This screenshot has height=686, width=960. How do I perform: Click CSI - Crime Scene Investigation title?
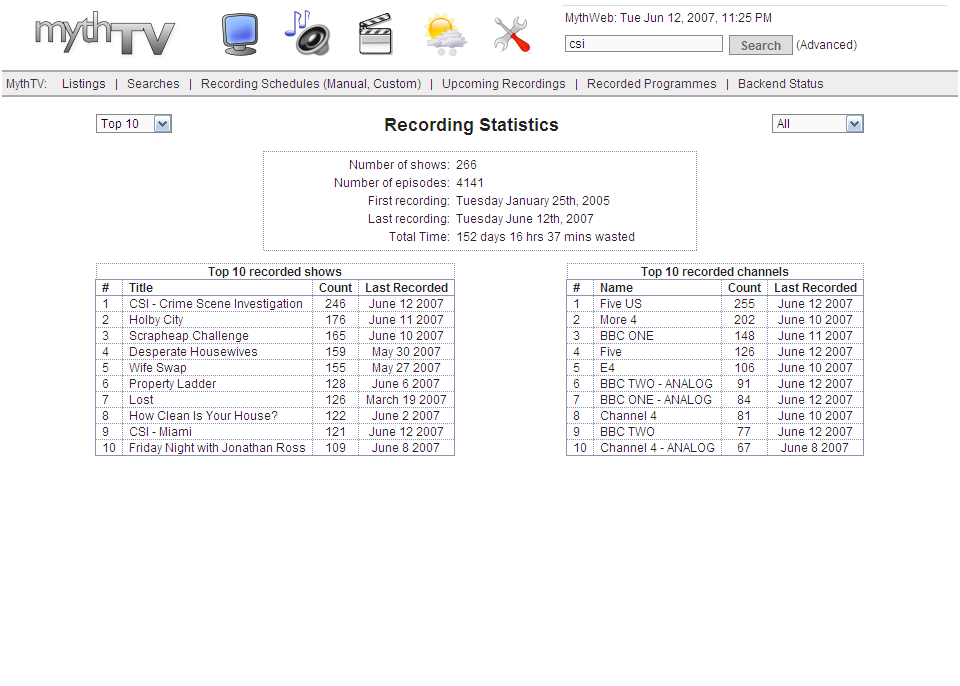click(216, 304)
